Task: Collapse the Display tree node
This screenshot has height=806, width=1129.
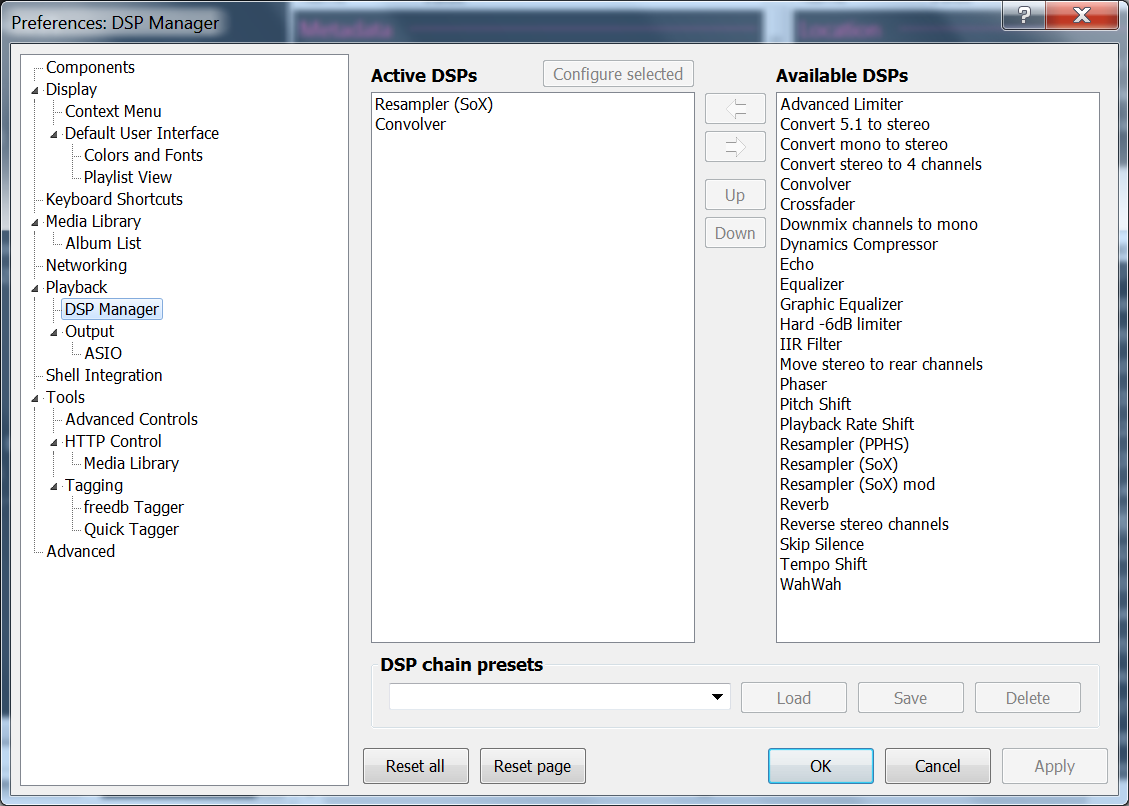Action: (36, 90)
